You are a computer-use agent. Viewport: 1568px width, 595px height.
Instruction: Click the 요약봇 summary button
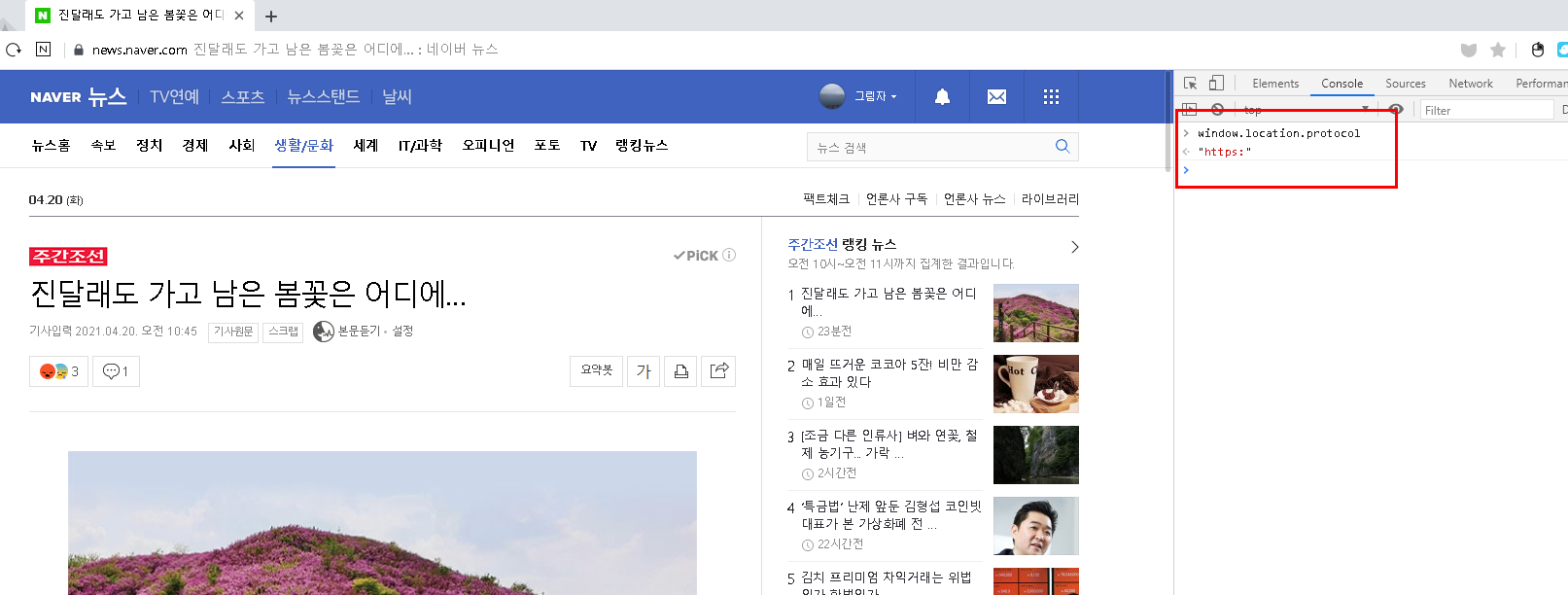[596, 370]
